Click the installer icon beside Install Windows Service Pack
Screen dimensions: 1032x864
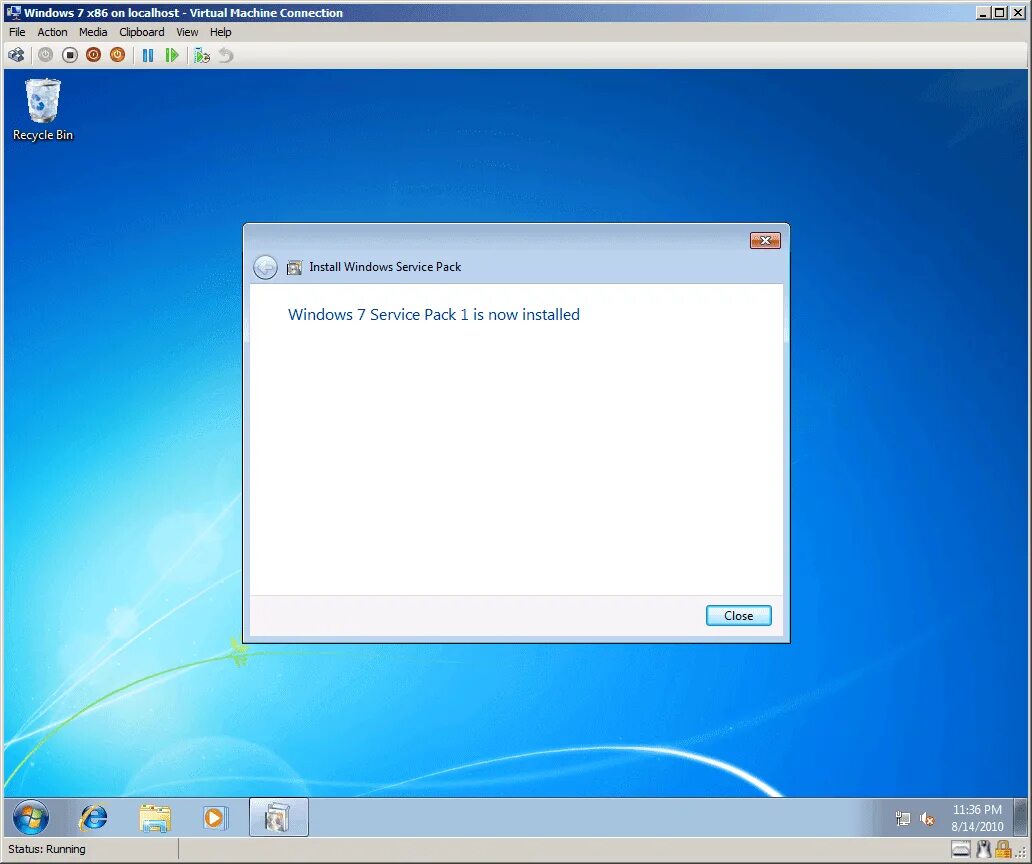(294, 267)
